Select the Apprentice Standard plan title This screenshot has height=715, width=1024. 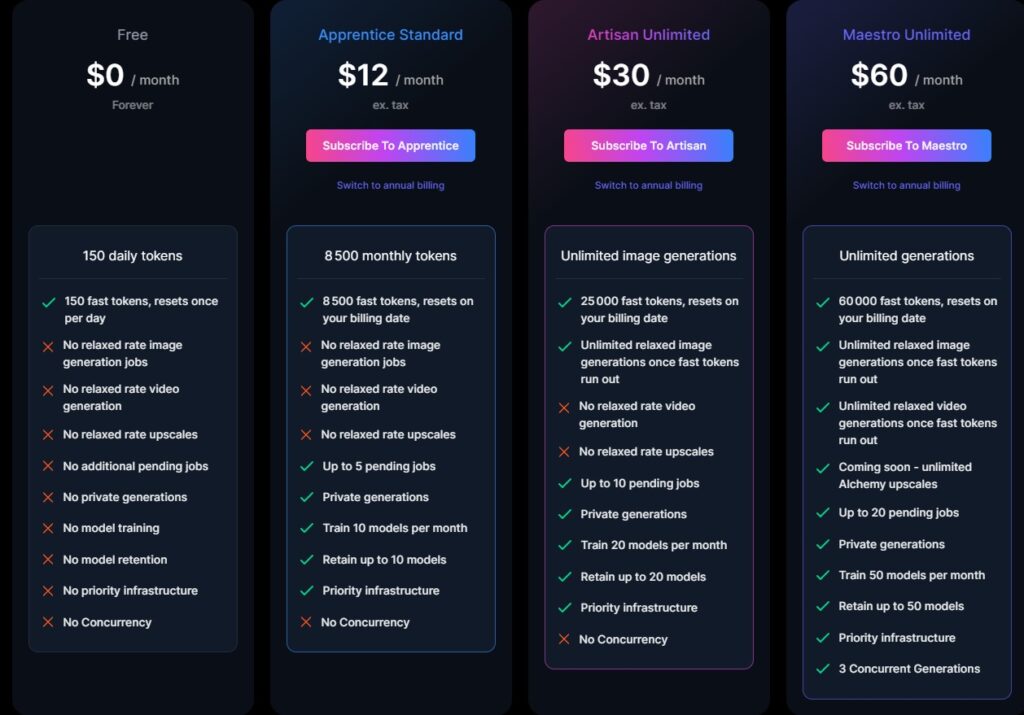[391, 35]
